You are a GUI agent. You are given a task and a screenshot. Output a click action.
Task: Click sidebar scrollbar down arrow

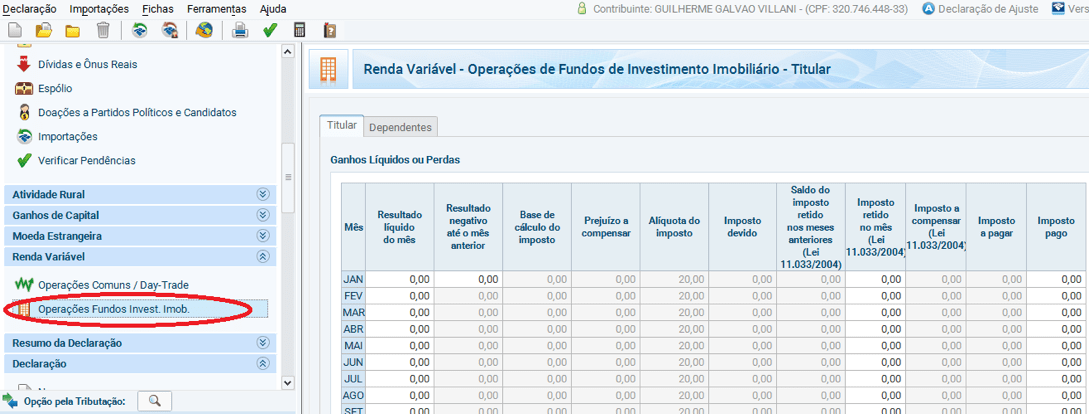pyautogui.click(x=288, y=383)
